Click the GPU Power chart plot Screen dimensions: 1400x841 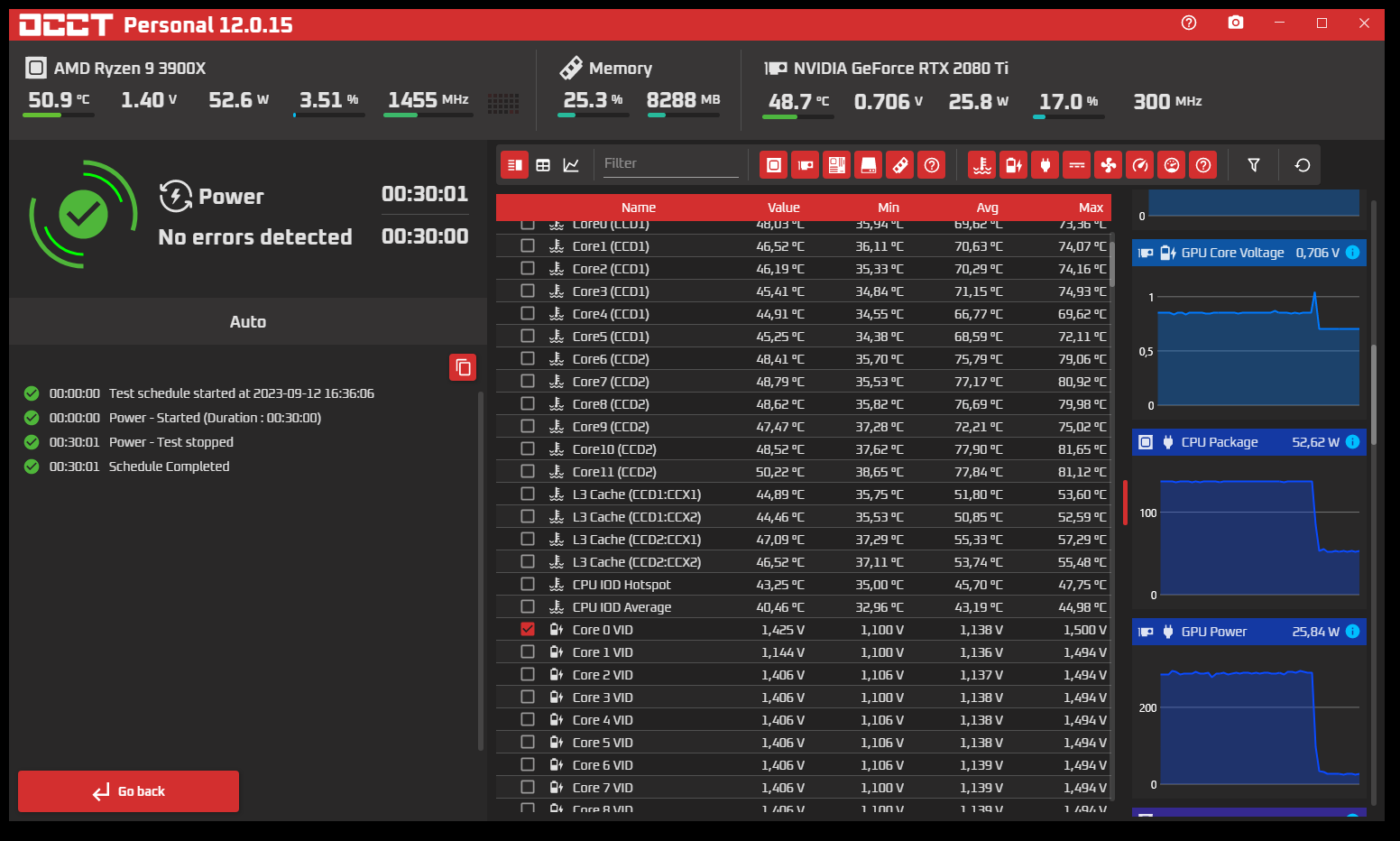pyautogui.click(x=1259, y=725)
